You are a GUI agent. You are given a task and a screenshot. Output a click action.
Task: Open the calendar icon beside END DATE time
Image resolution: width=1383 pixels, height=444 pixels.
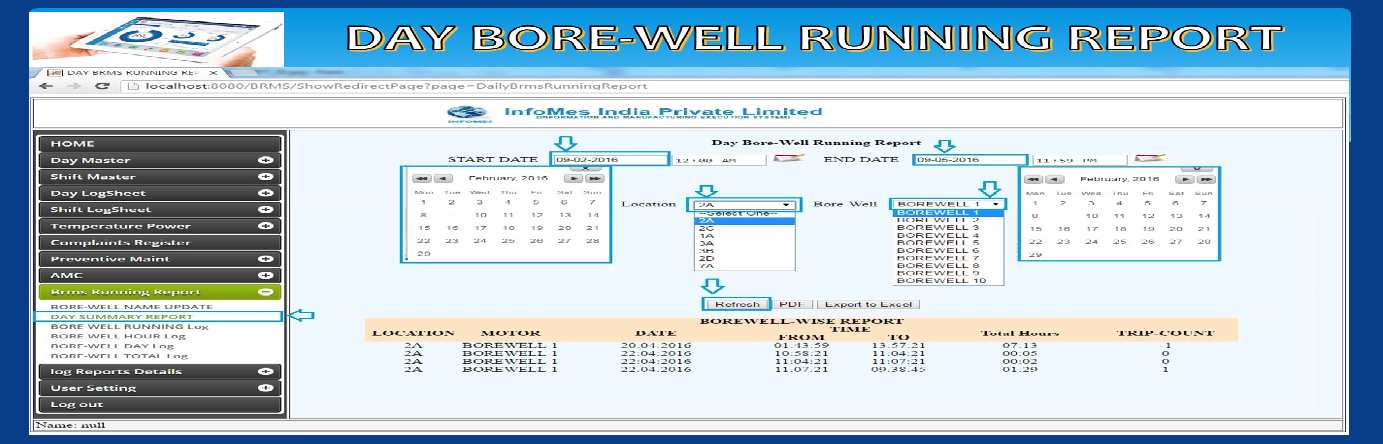click(x=1150, y=159)
